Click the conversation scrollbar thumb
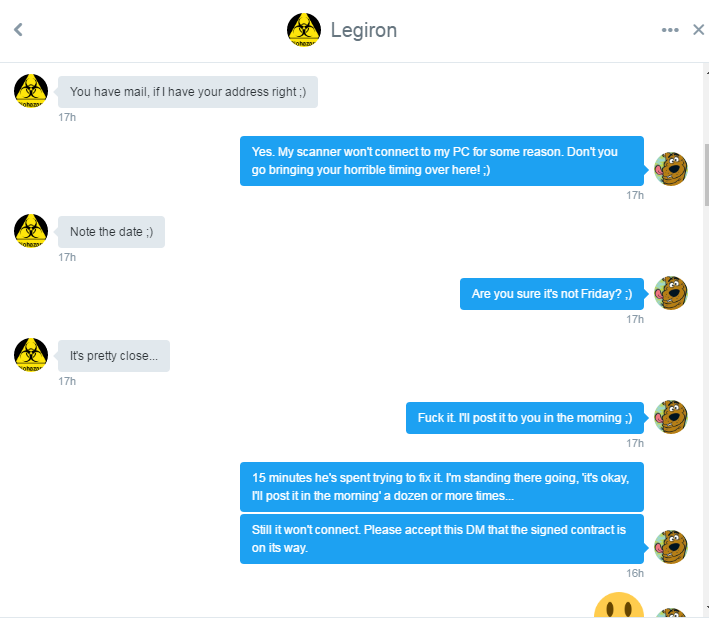 [706, 175]
